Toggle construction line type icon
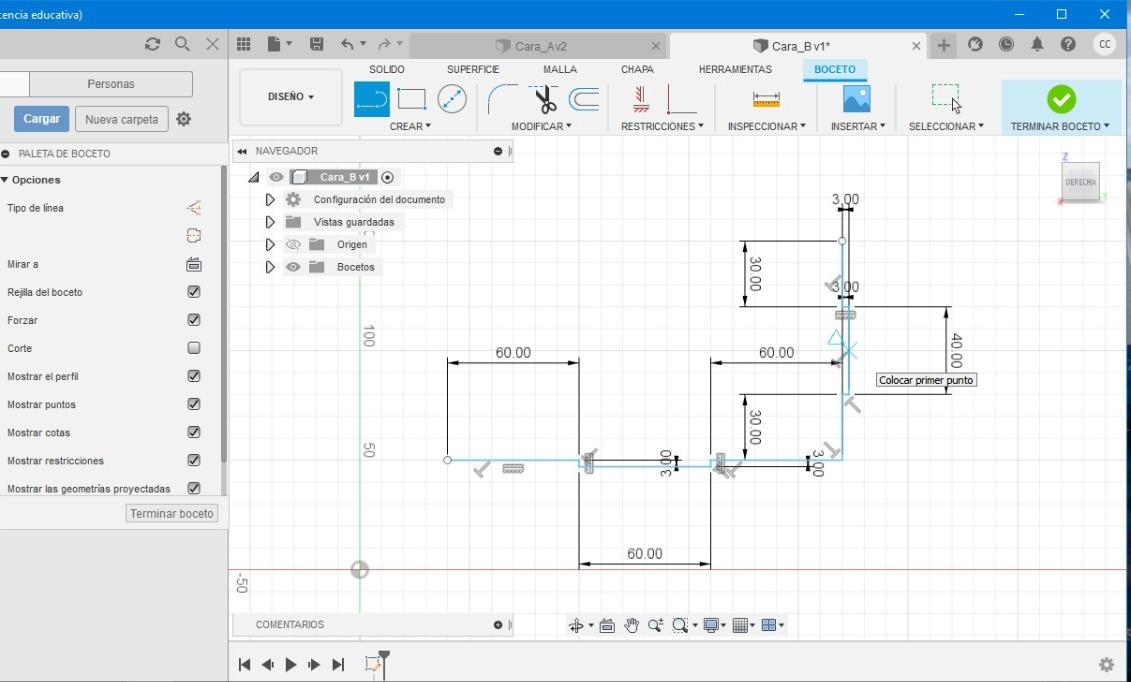The height and width of the screenshot is (682, 1131). click(x=193, y=208)
